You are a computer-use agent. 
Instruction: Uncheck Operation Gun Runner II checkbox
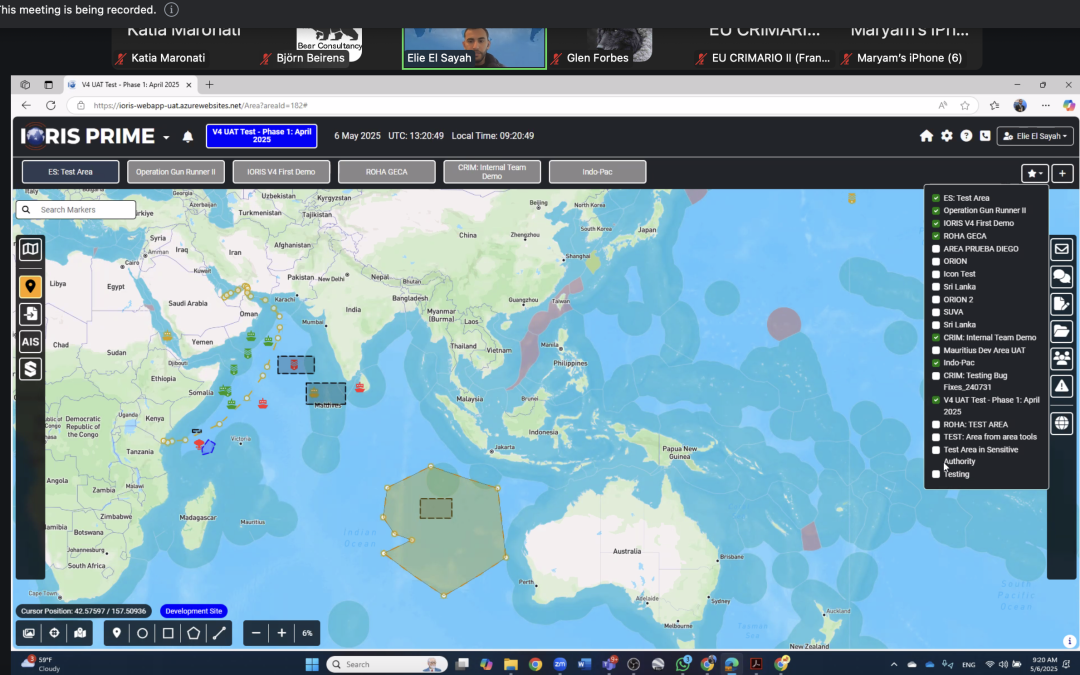point(936,210)
